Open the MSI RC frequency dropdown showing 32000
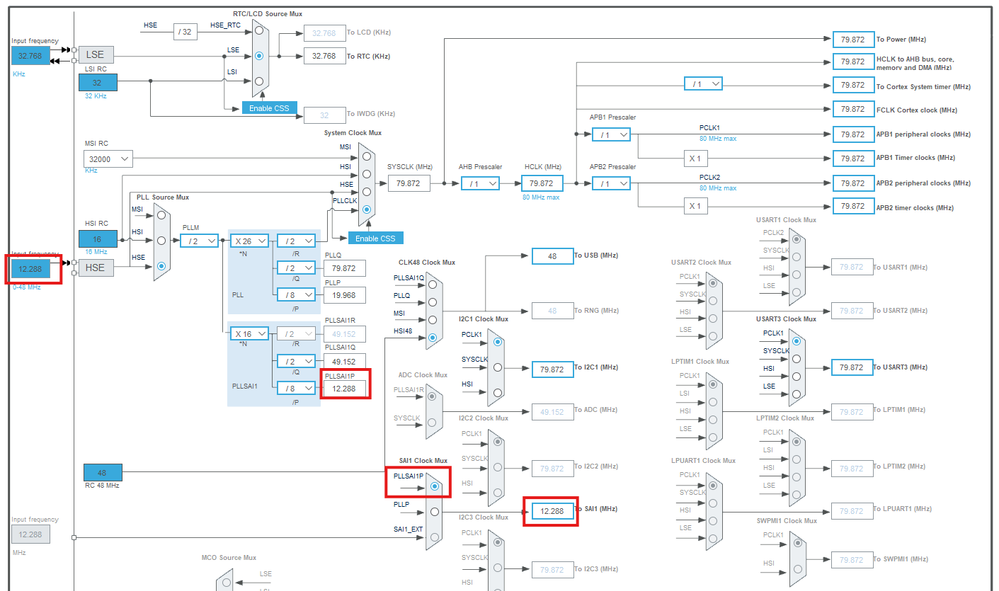Viewport: 999px width, 591px height. pos(107,158)
